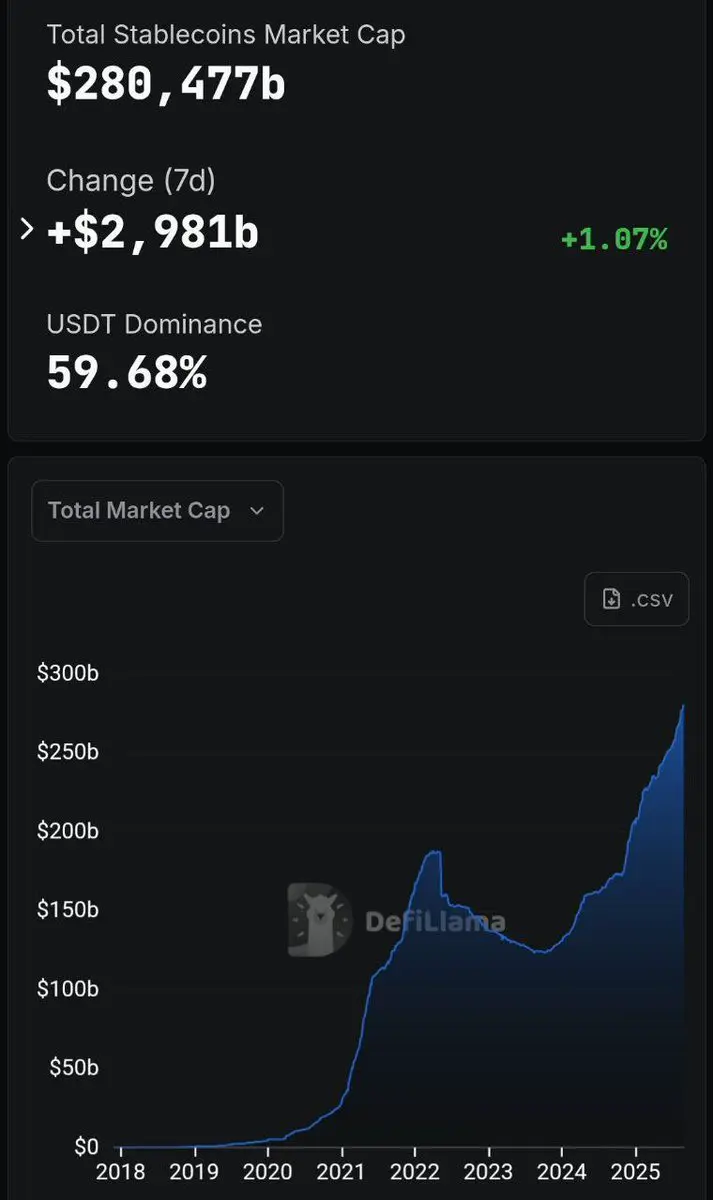
Task: Click the CSV download icon
Action: click(x=611, y=599)
